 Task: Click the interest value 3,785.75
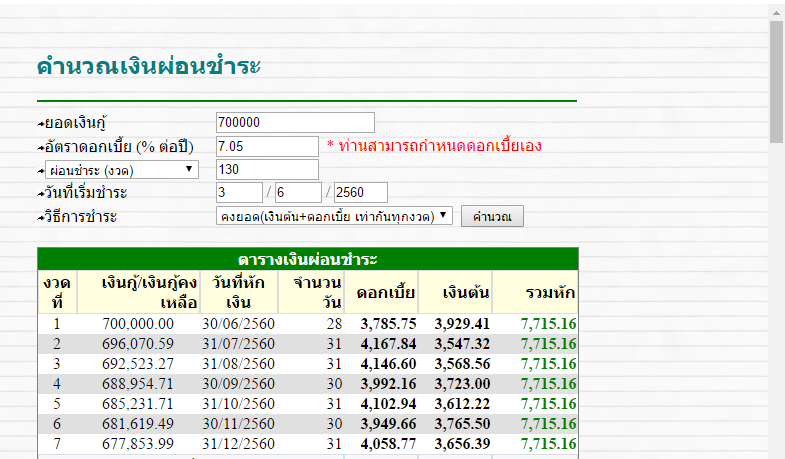388,324
